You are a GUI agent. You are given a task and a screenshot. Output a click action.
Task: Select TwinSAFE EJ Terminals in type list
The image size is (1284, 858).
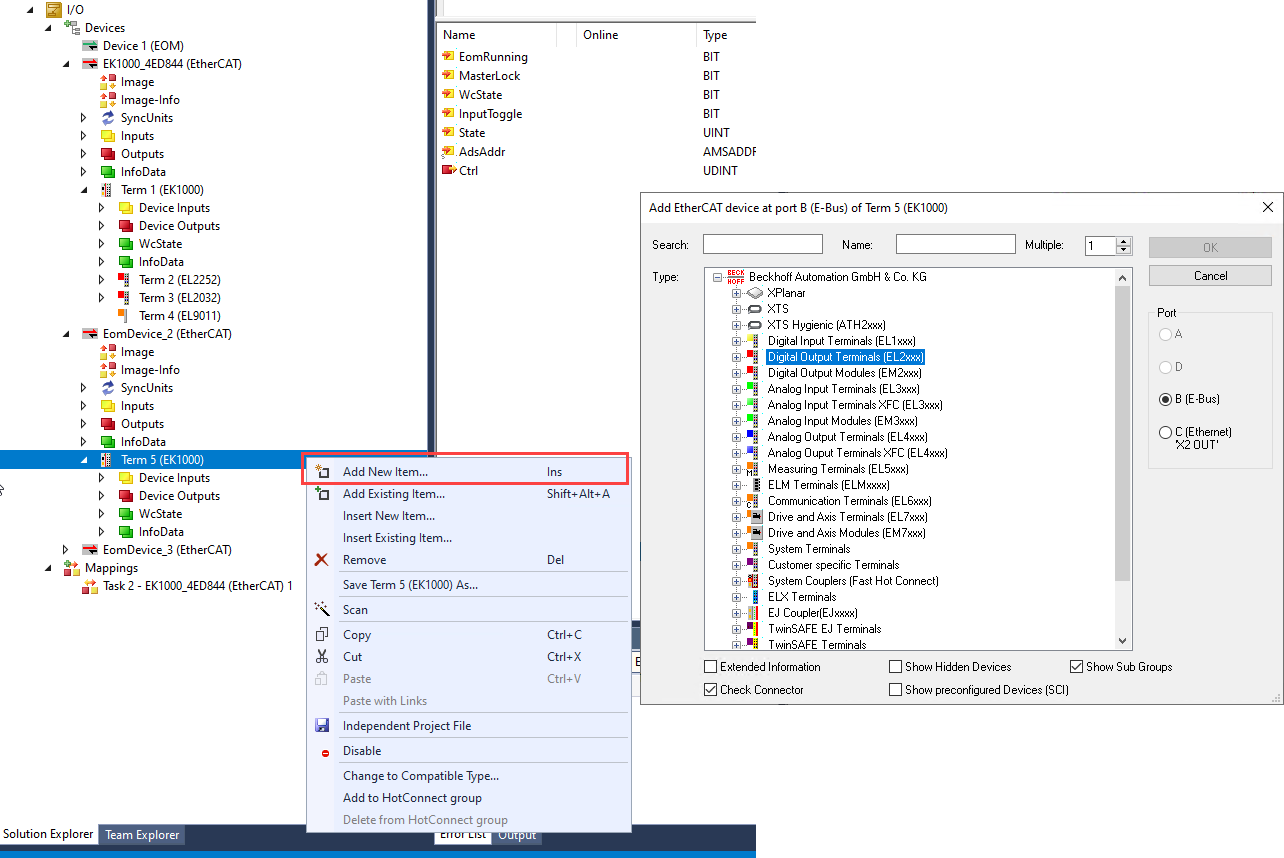825,629
